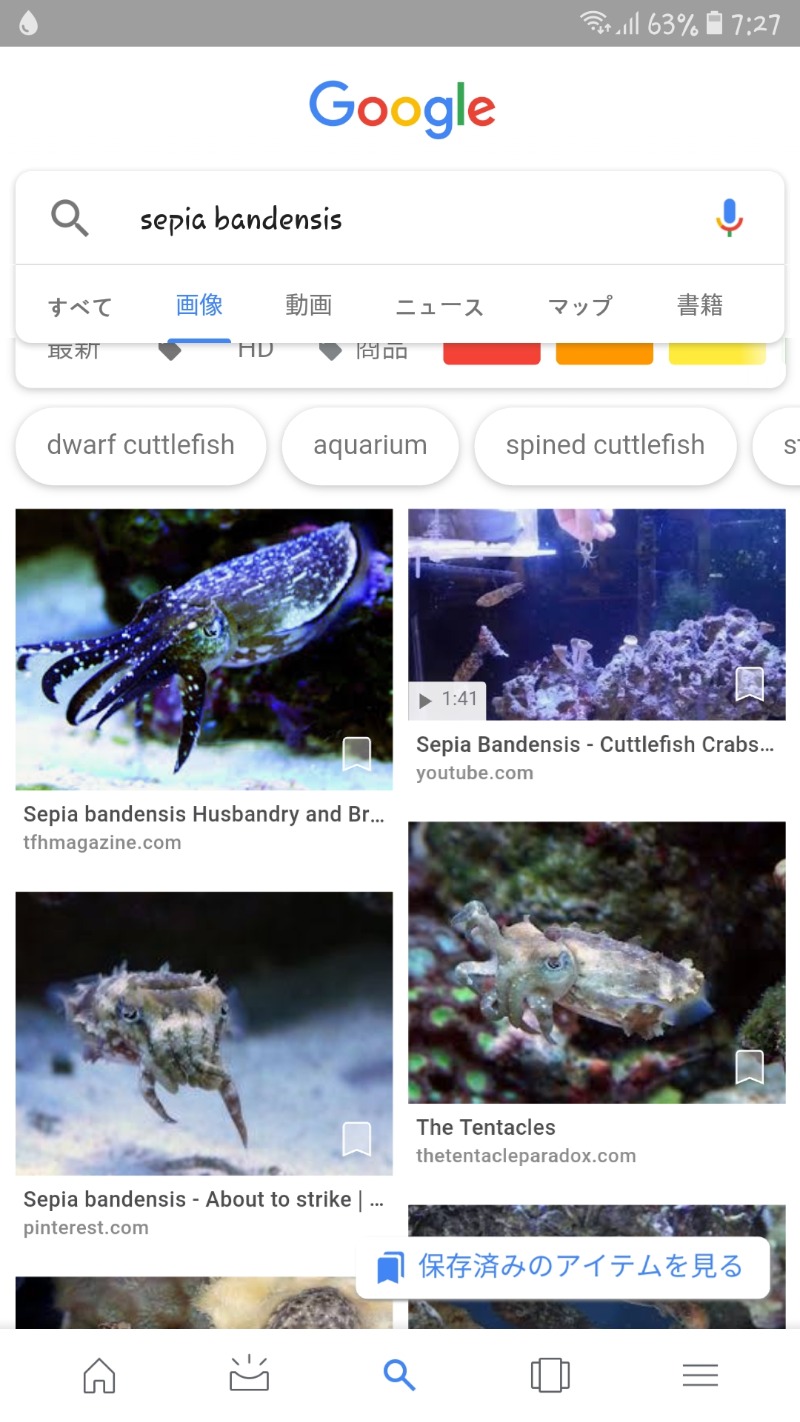
Task: Choose the red color filter swatch
Action: pos(491,352)
